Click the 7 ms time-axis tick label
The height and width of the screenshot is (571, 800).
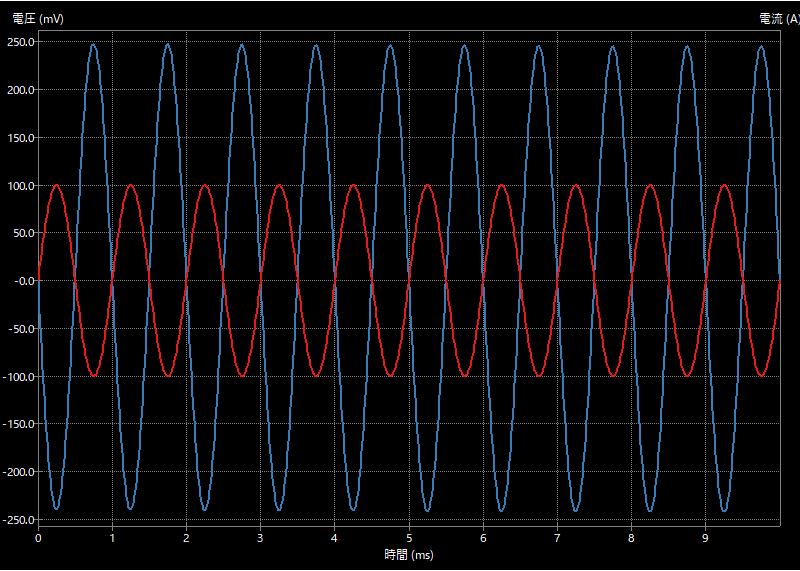pos(557,538)
